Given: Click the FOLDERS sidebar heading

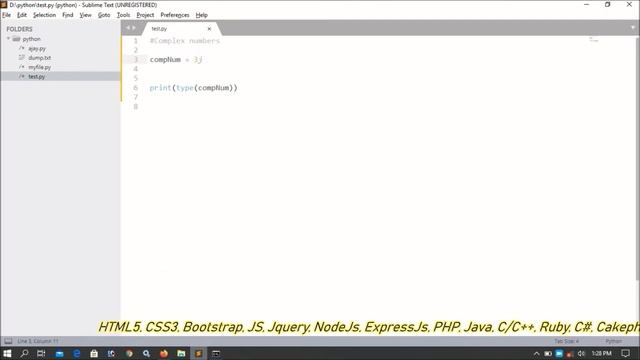Looking at the screenshot, I should [19, 29].
